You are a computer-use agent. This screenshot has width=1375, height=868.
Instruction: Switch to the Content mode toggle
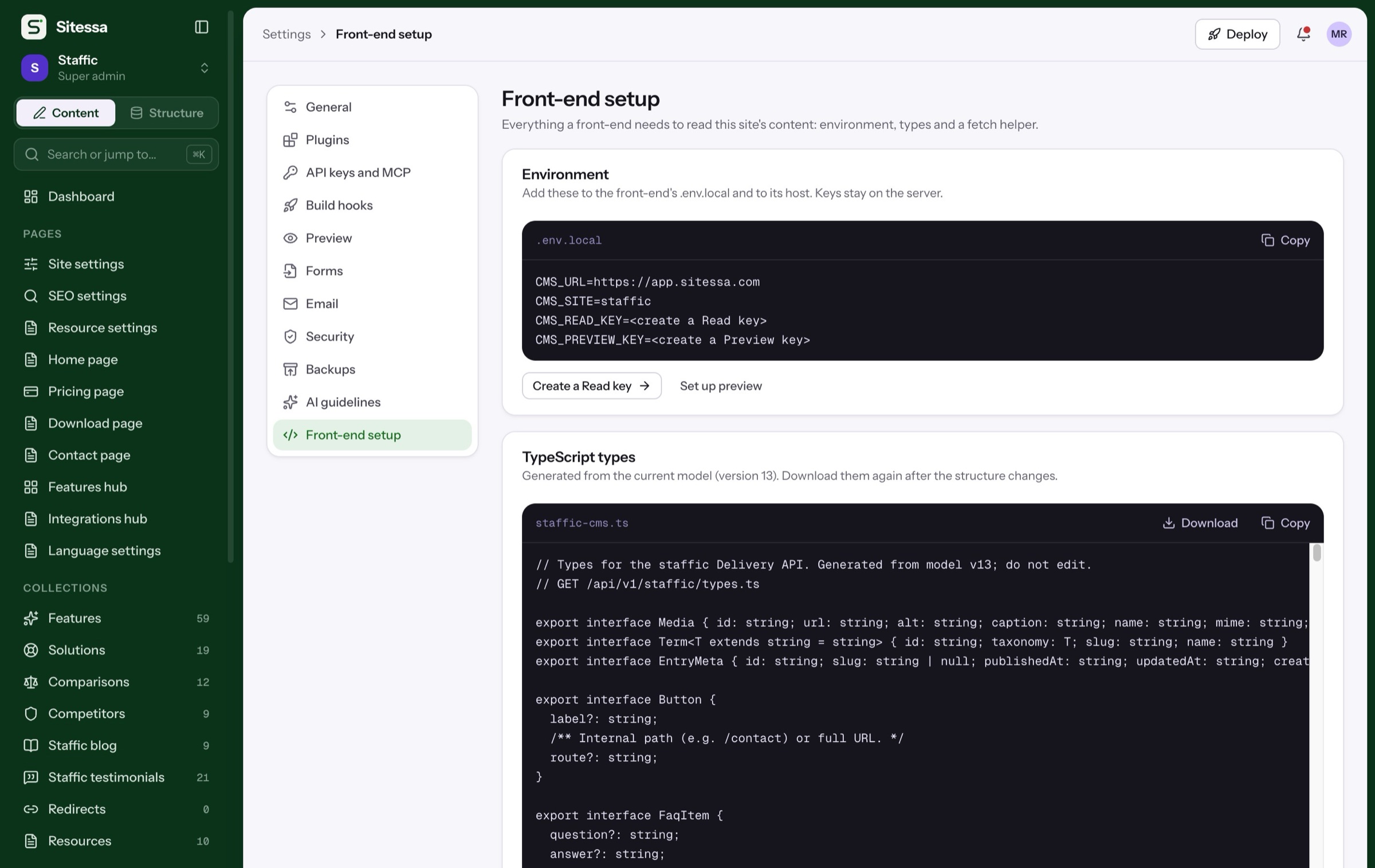pos(66,113)
